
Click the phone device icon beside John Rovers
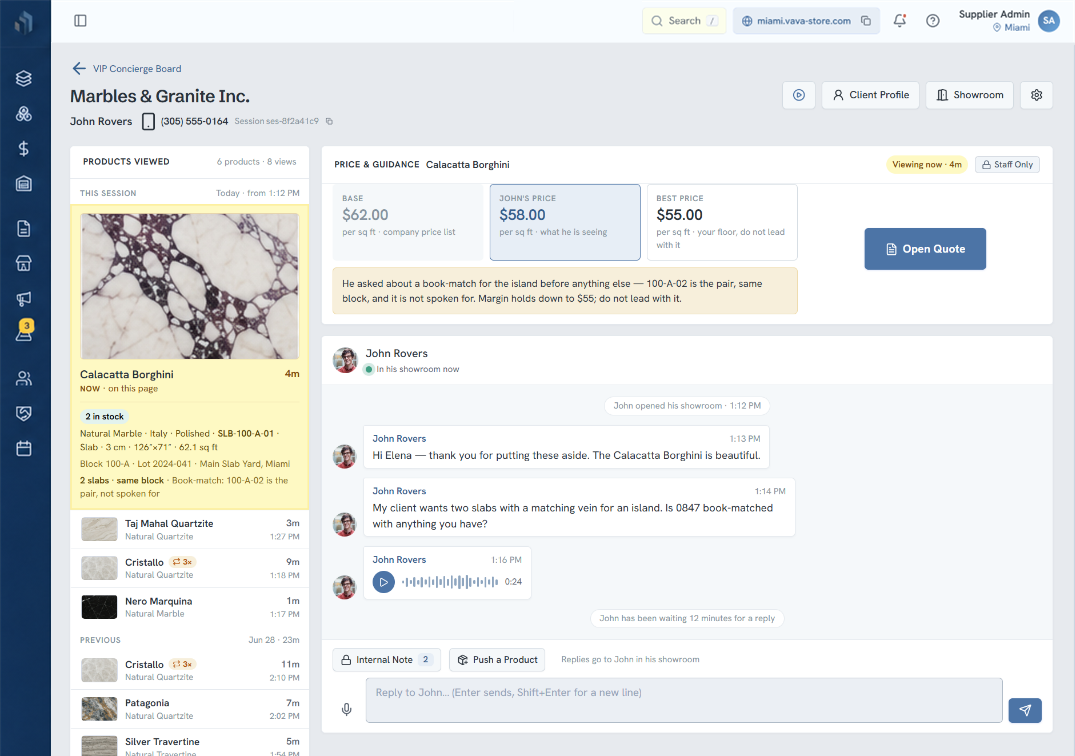[148, 121]
